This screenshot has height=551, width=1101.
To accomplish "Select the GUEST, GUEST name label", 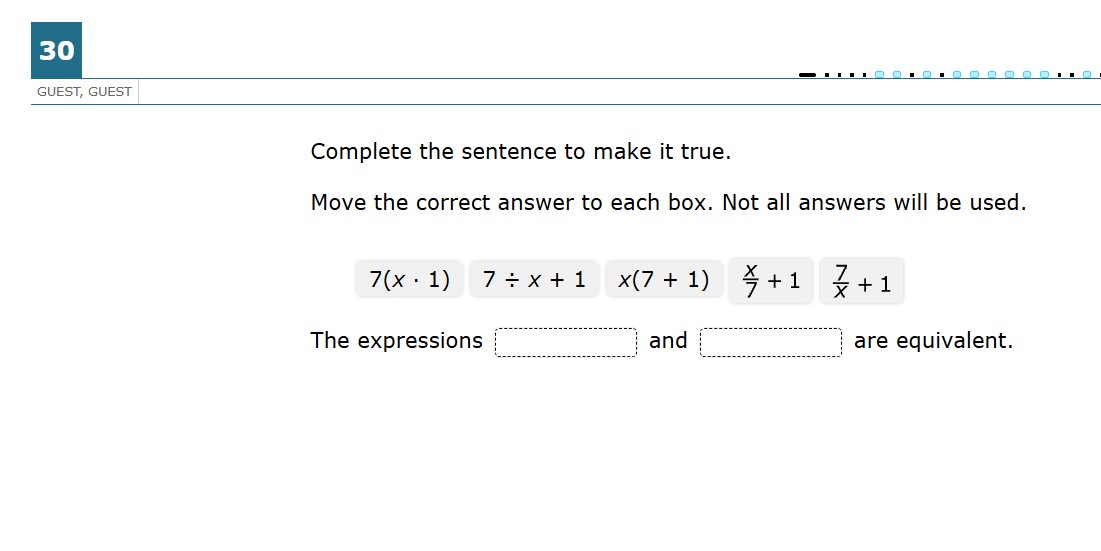I will [x=84, y=92].
